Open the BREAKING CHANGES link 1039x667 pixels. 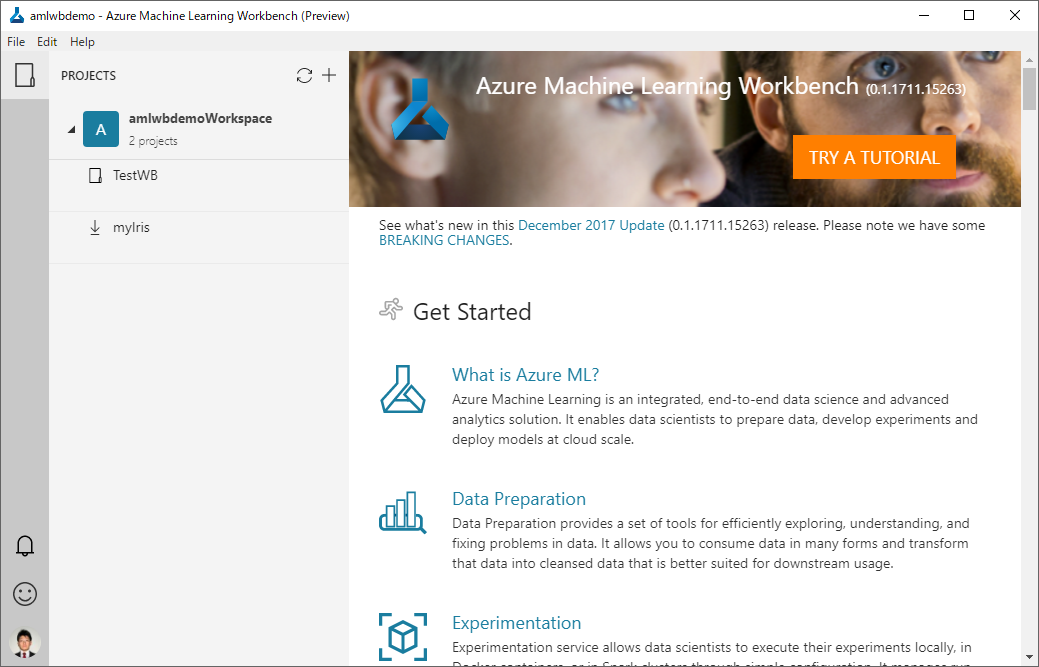coord(444,240)
